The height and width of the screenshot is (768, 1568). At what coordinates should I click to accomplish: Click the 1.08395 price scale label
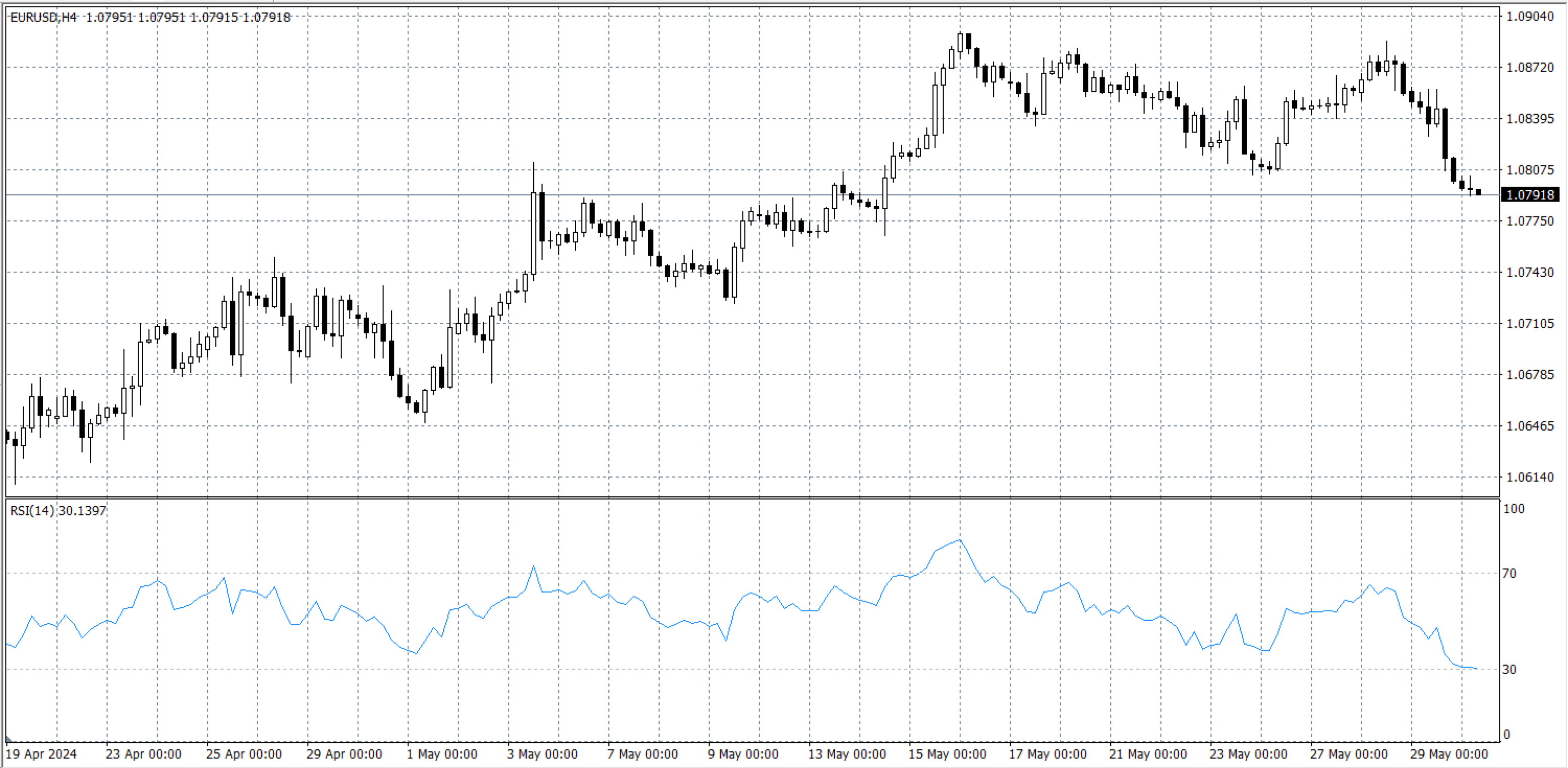[1530, 118]
